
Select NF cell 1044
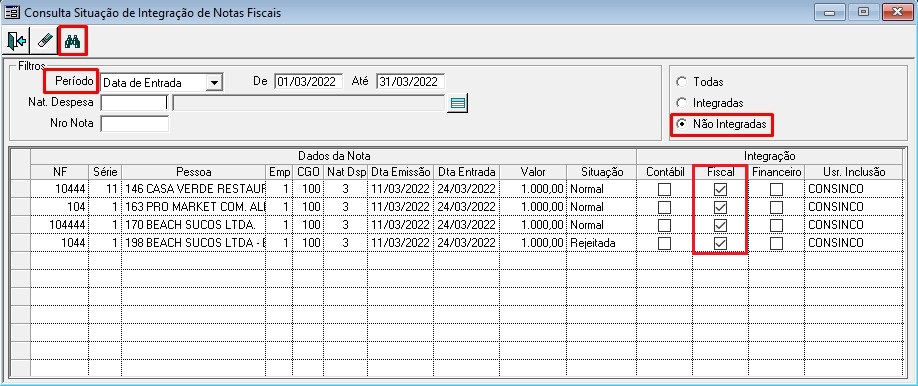(59, 244)
